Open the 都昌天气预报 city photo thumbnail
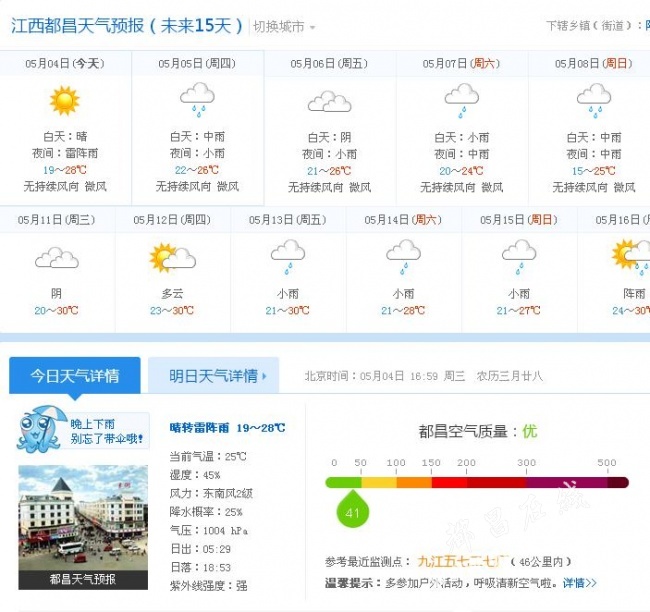The width and height of the screenshot is (650, 612). (x=83, y=527)
